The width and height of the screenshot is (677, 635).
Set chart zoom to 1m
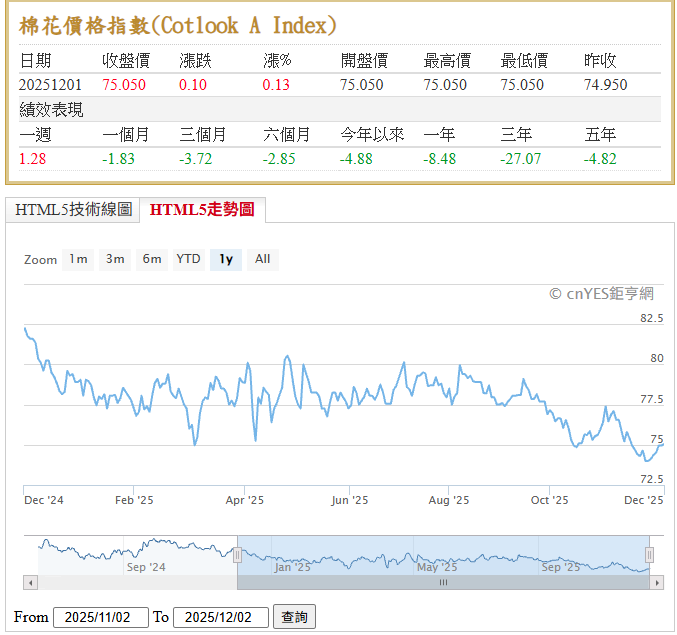click(78, 259)
